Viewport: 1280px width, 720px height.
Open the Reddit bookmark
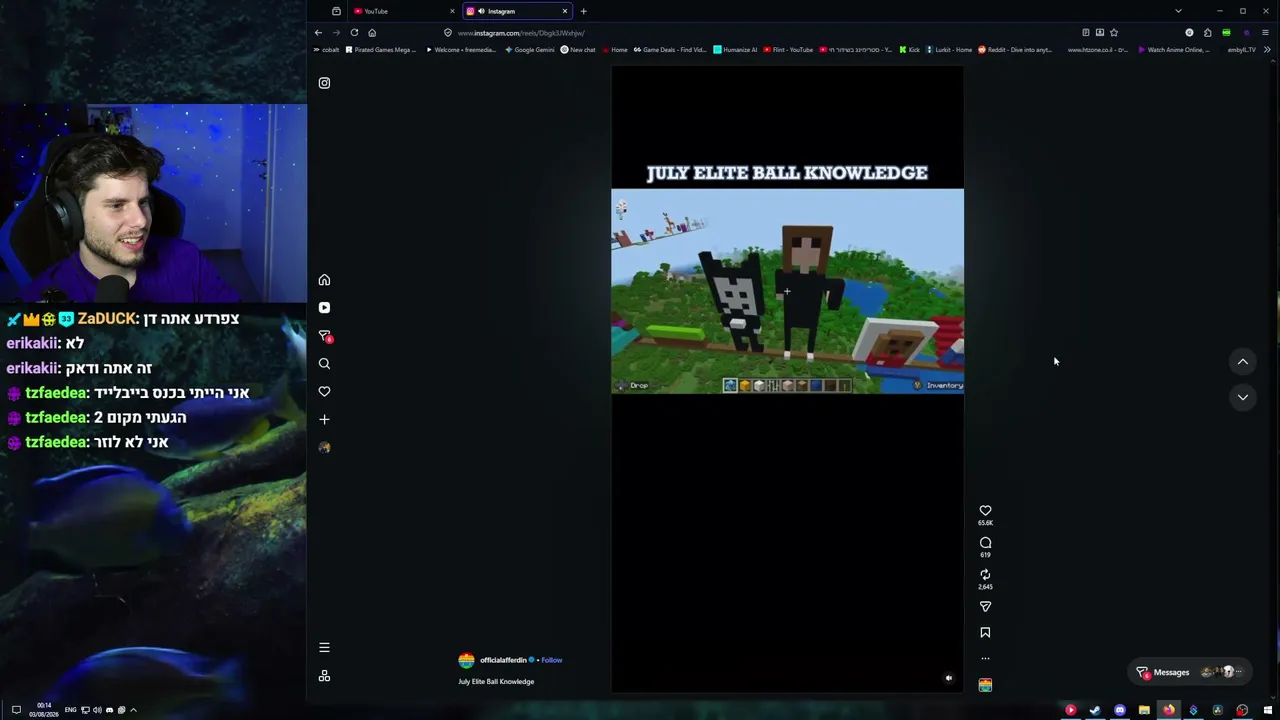click(x=1015, y=50)
